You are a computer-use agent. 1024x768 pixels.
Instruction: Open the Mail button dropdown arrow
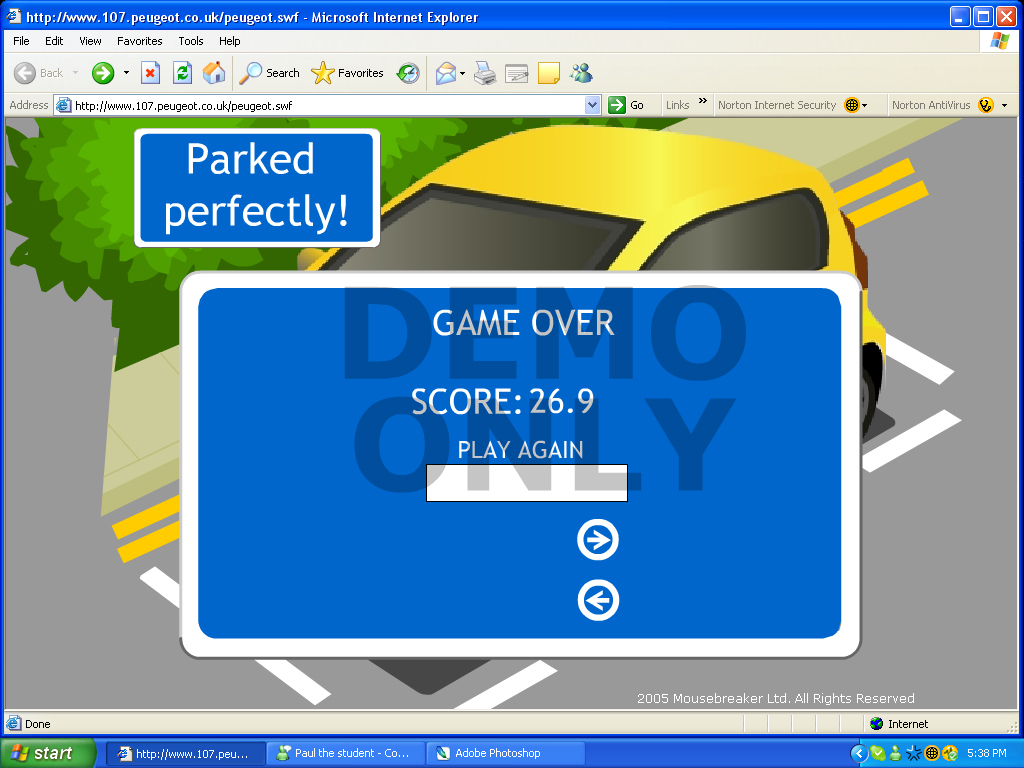(x=462, y=73)
